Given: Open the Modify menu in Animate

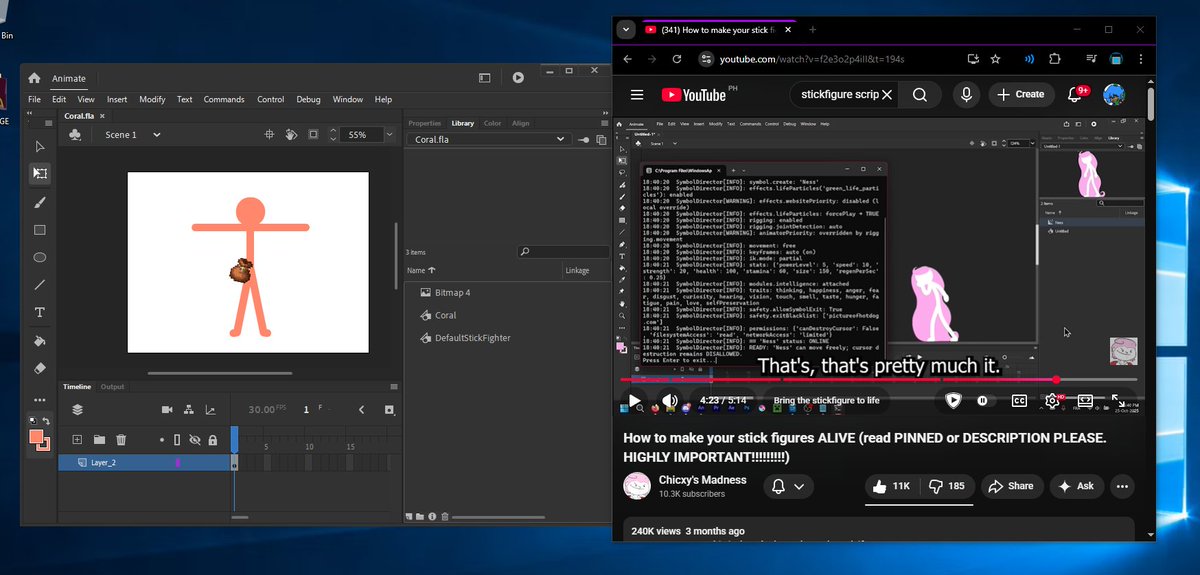Looking at the screenshot, I should pos(152,100).
